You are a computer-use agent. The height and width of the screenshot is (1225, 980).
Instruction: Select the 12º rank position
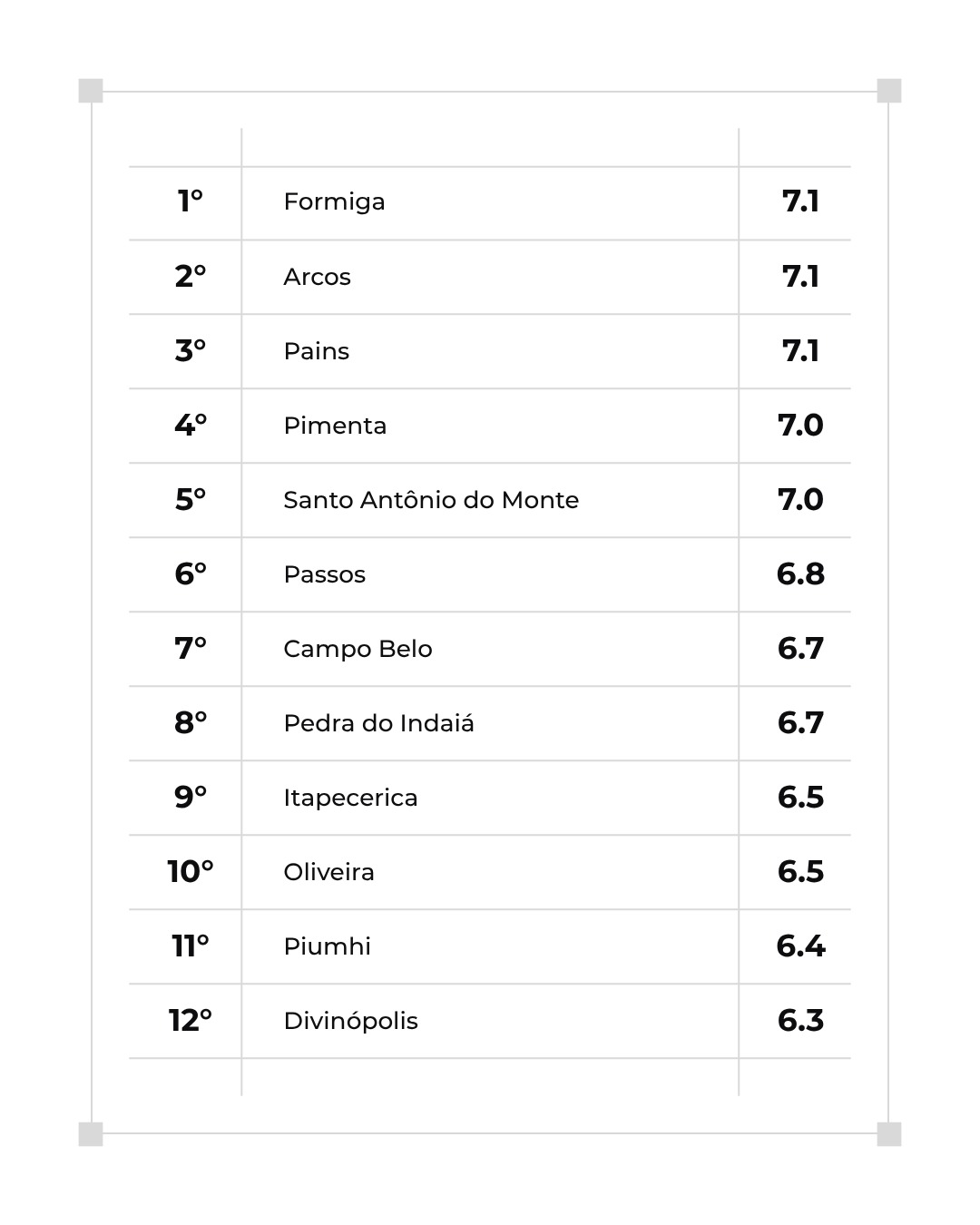[x=190, y=1020]
